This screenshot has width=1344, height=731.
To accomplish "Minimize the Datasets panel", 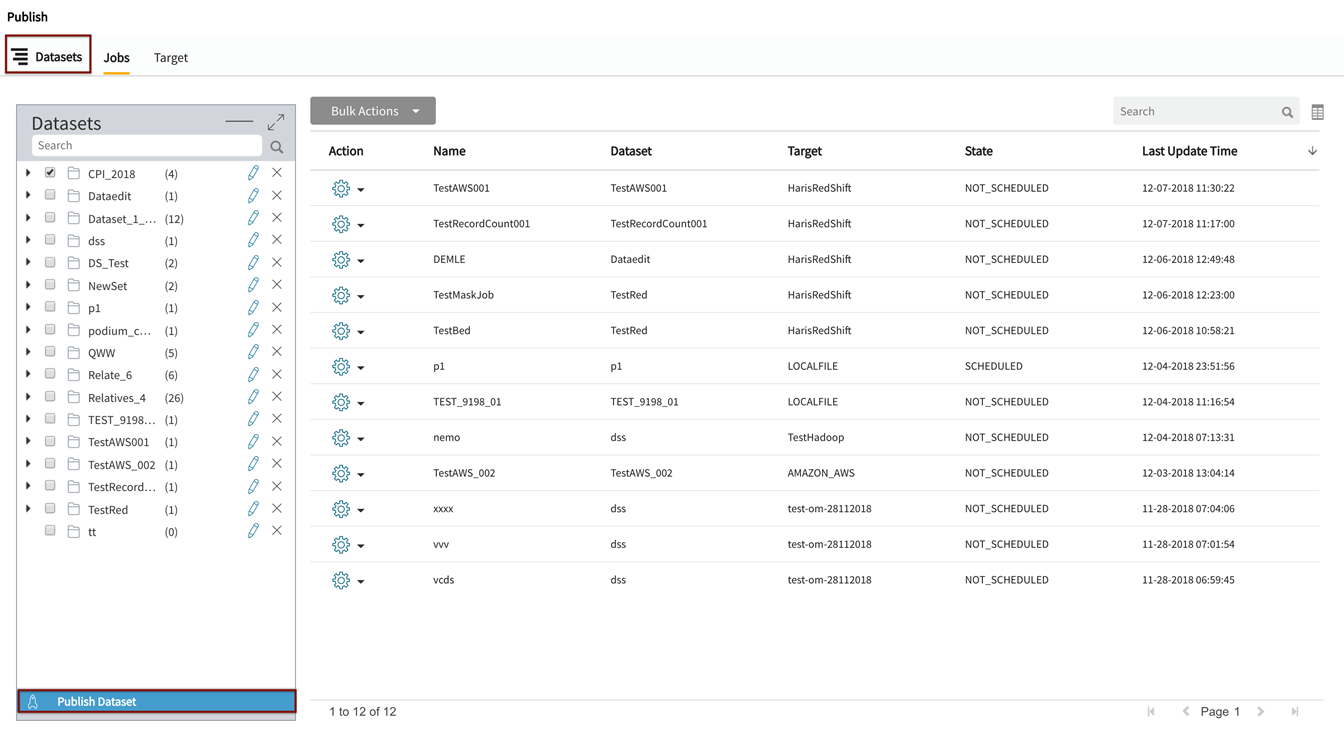I will (239, 122).
